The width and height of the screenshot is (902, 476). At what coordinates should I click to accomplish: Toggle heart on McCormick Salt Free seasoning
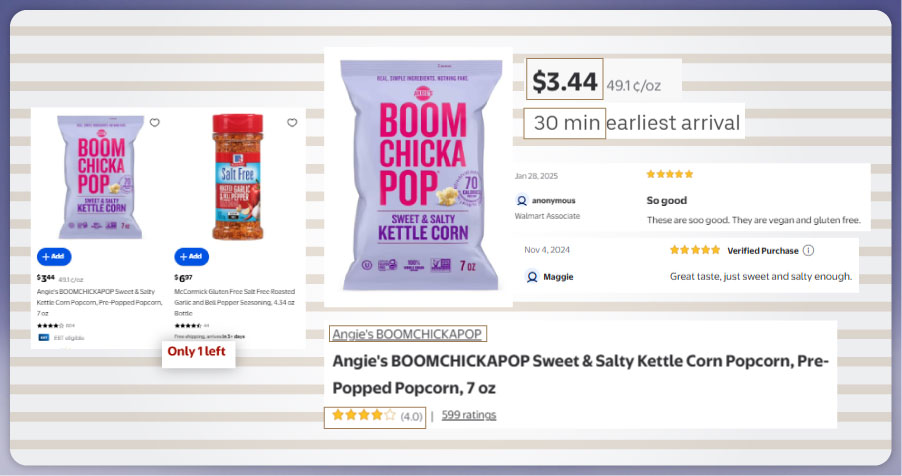(x=292, y=123)
